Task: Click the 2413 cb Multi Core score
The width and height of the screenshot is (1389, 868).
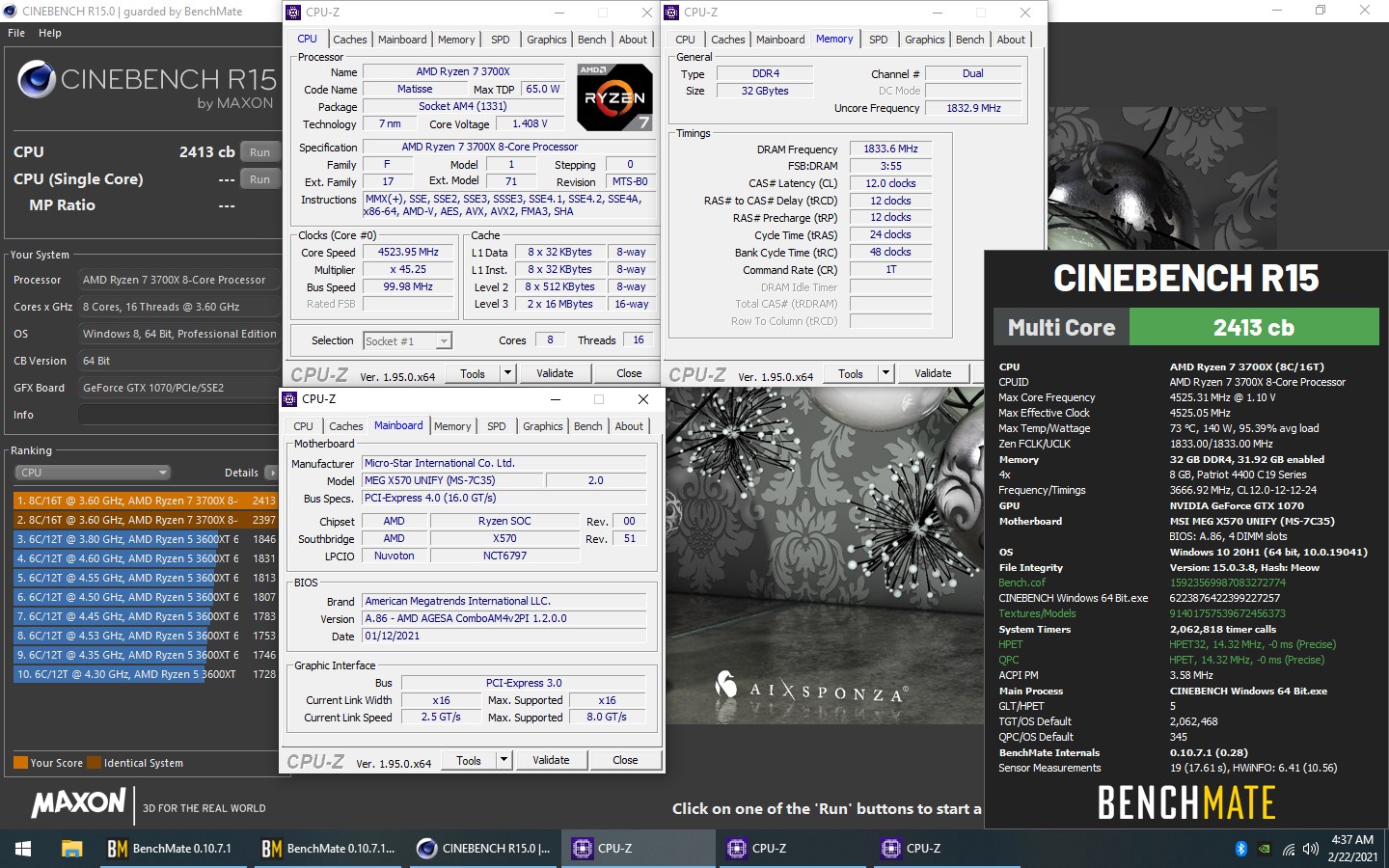Action: [x=1254, y=327]
